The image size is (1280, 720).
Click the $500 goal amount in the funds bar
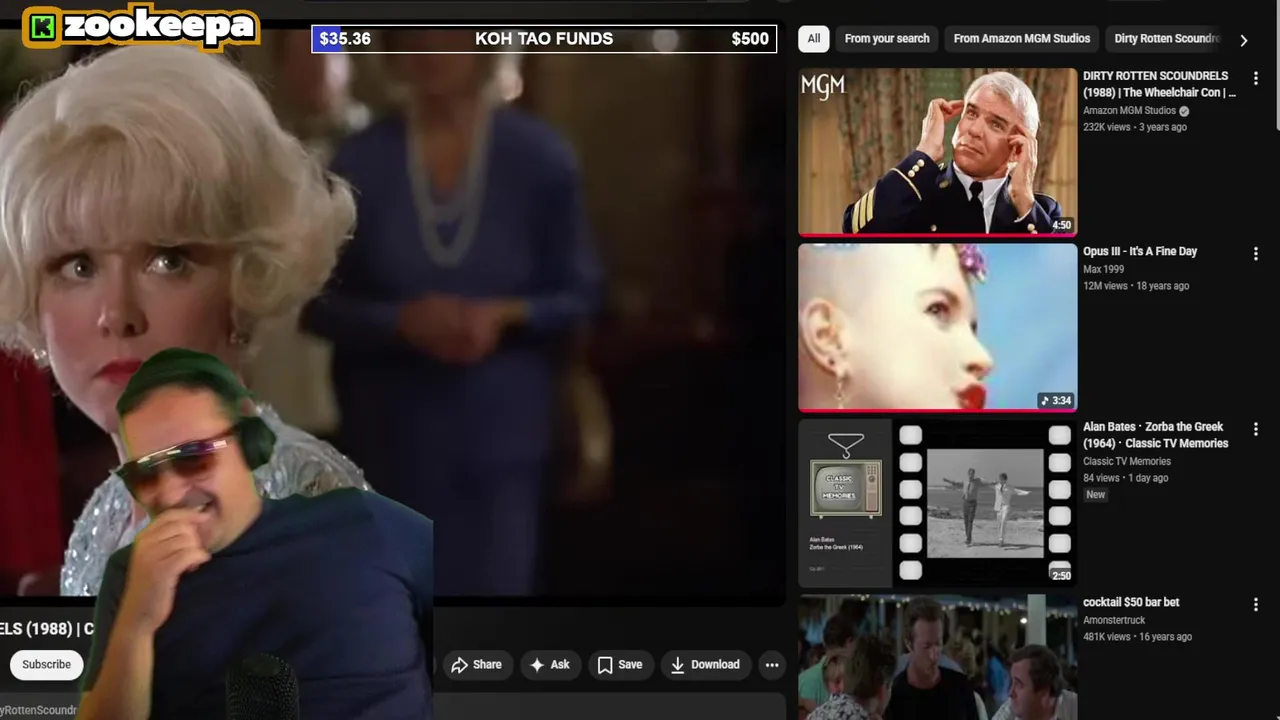[750, 39]
